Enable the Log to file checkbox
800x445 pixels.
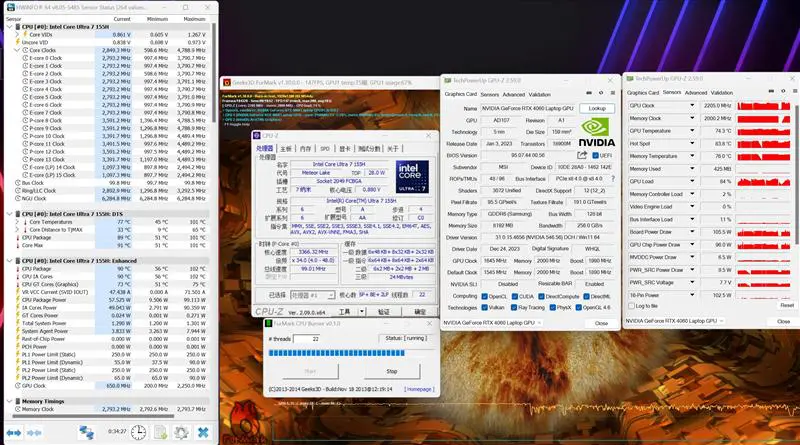coord(632,306)
